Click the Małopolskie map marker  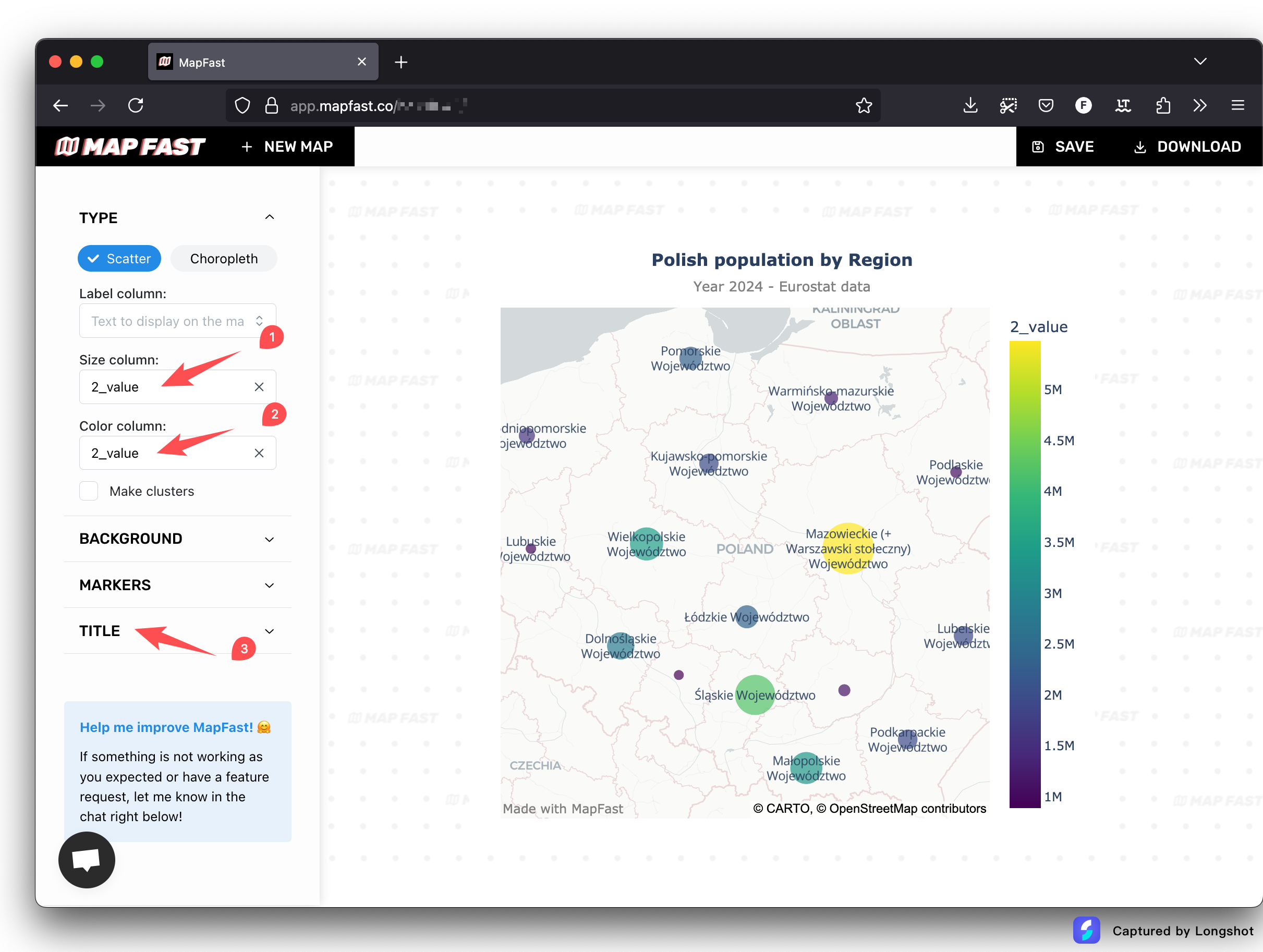tap(806, 767)
